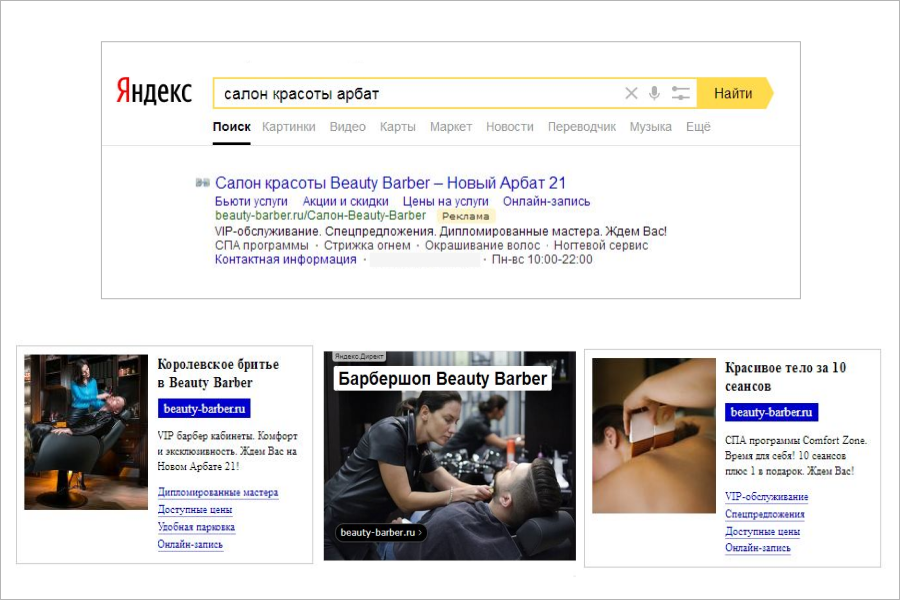The width and height of the screenshot is (900, 600).
Task: Click the green beauty-barber.ru/Салон-Beauty-Barber URL
Action: pos(320,215)
